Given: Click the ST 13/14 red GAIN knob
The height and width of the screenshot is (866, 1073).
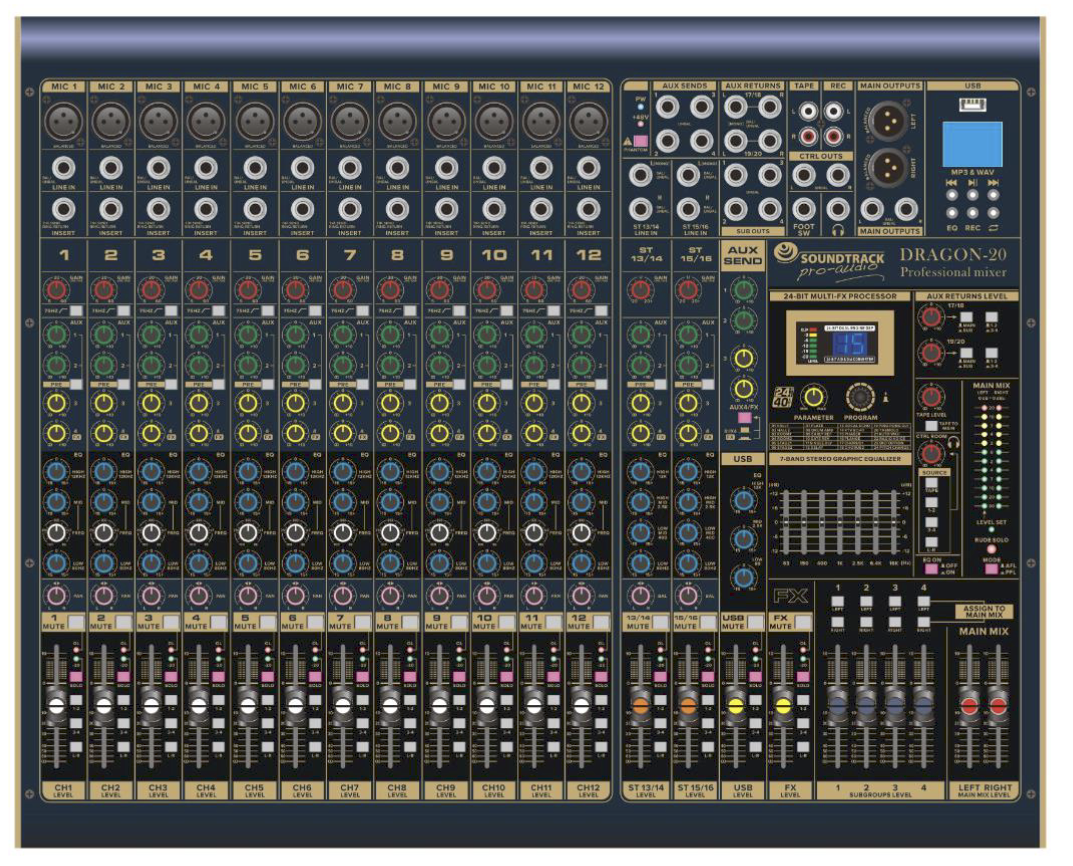Looking at the screenshot, I should 641,290.
